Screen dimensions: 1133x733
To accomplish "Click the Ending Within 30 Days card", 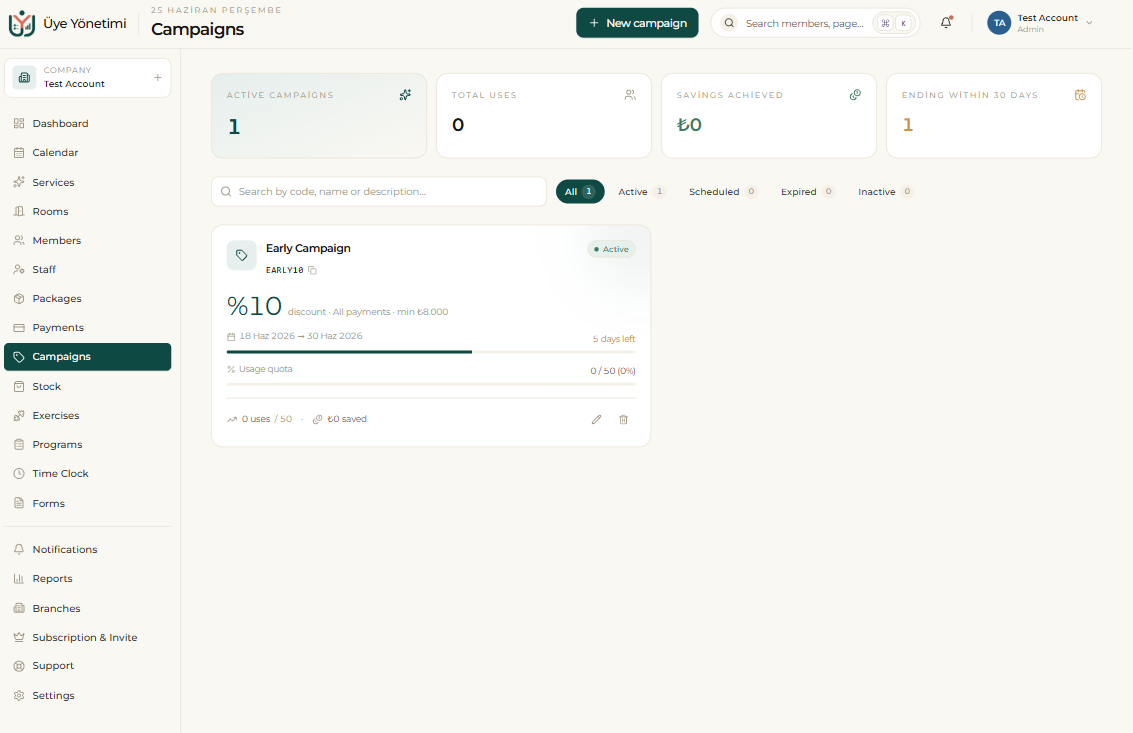I will (994, 116).
